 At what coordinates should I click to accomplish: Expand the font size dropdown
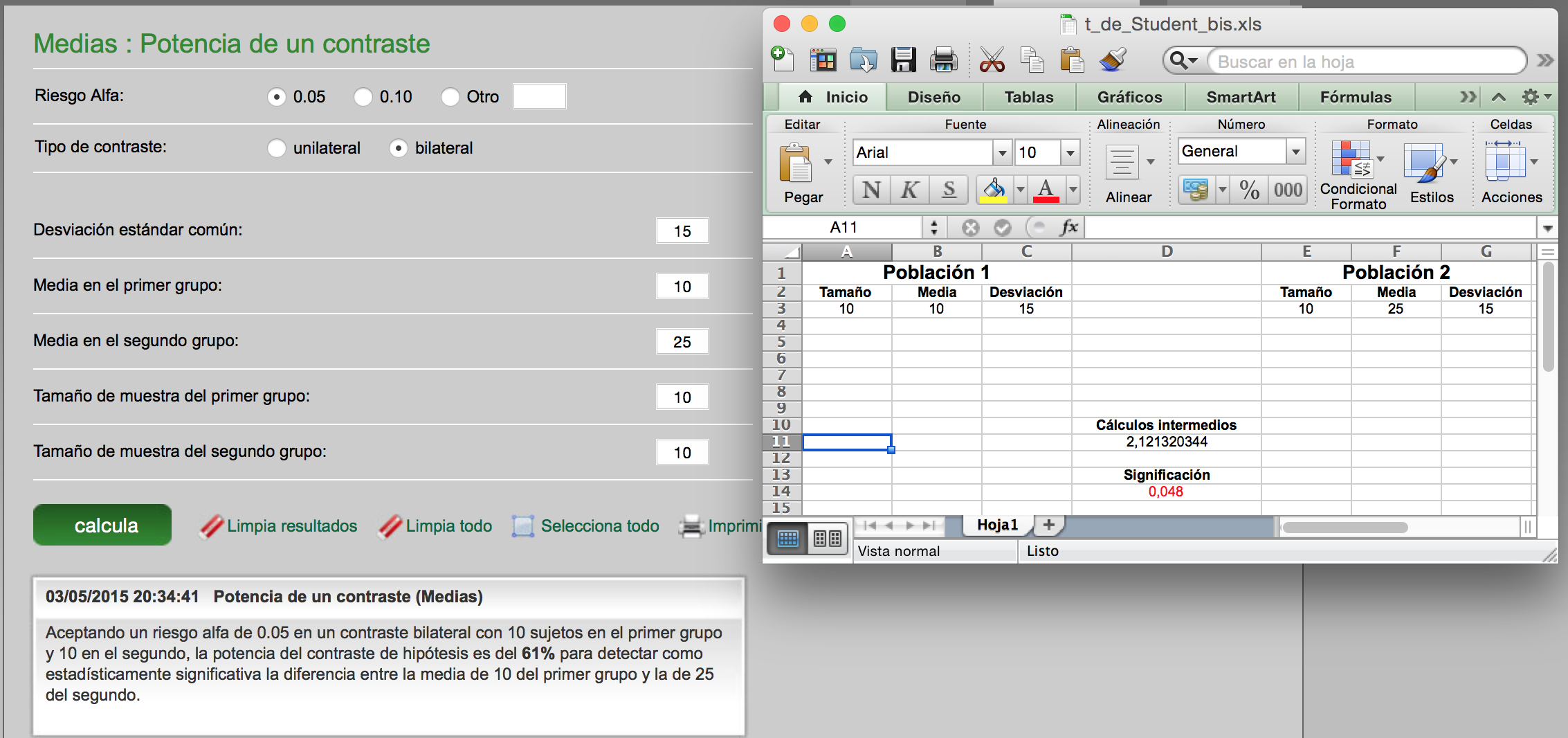tap(1070, 152)
